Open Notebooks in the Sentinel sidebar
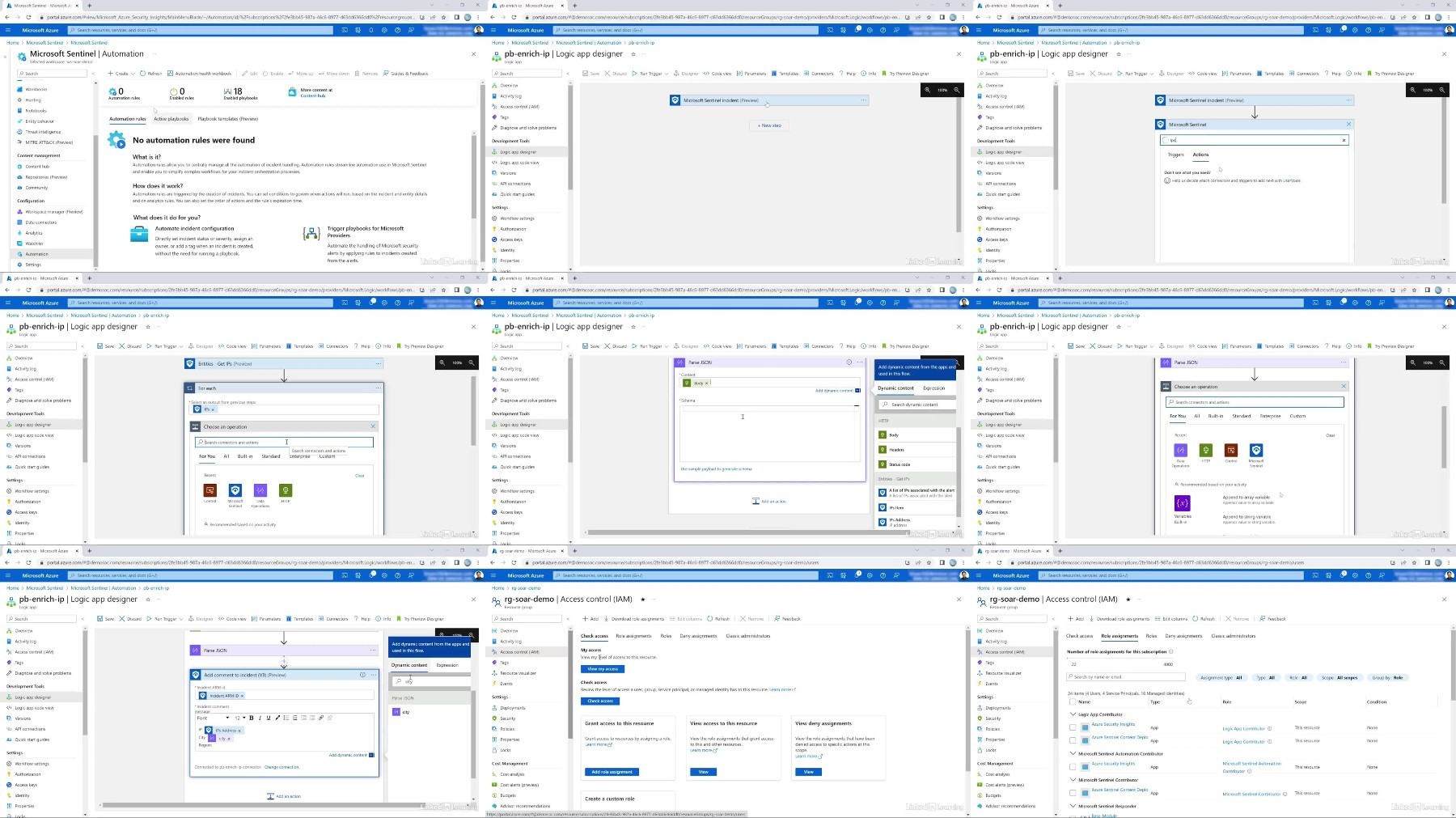Viewport: 1456px width, 818px height. click(36, 111)
